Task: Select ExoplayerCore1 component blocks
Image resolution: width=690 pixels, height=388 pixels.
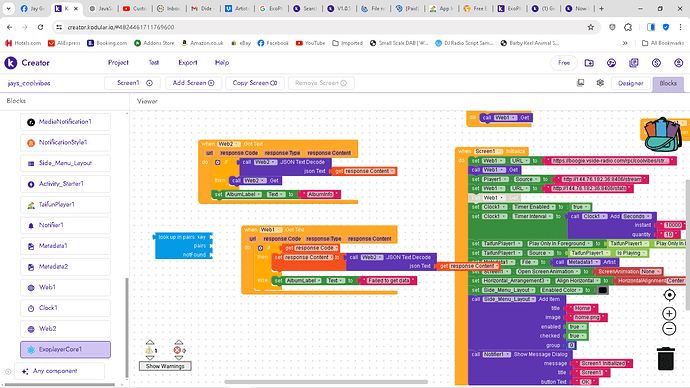Action: coord(65,349)
